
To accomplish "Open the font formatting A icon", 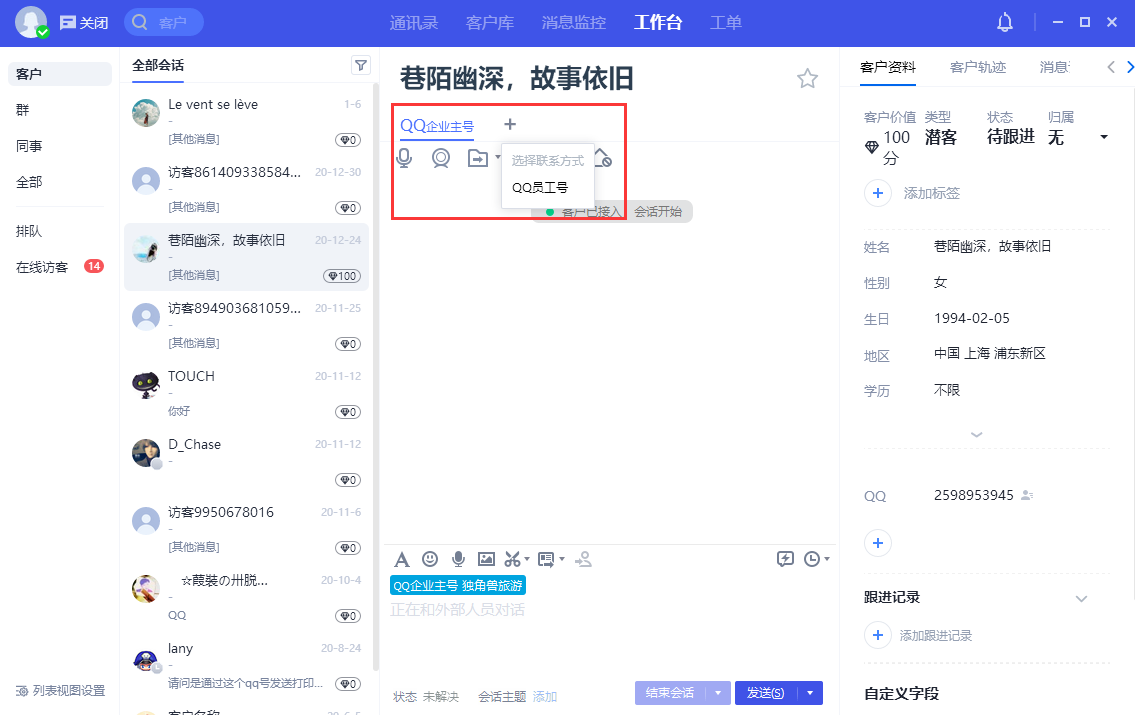I will pos(402,559).
